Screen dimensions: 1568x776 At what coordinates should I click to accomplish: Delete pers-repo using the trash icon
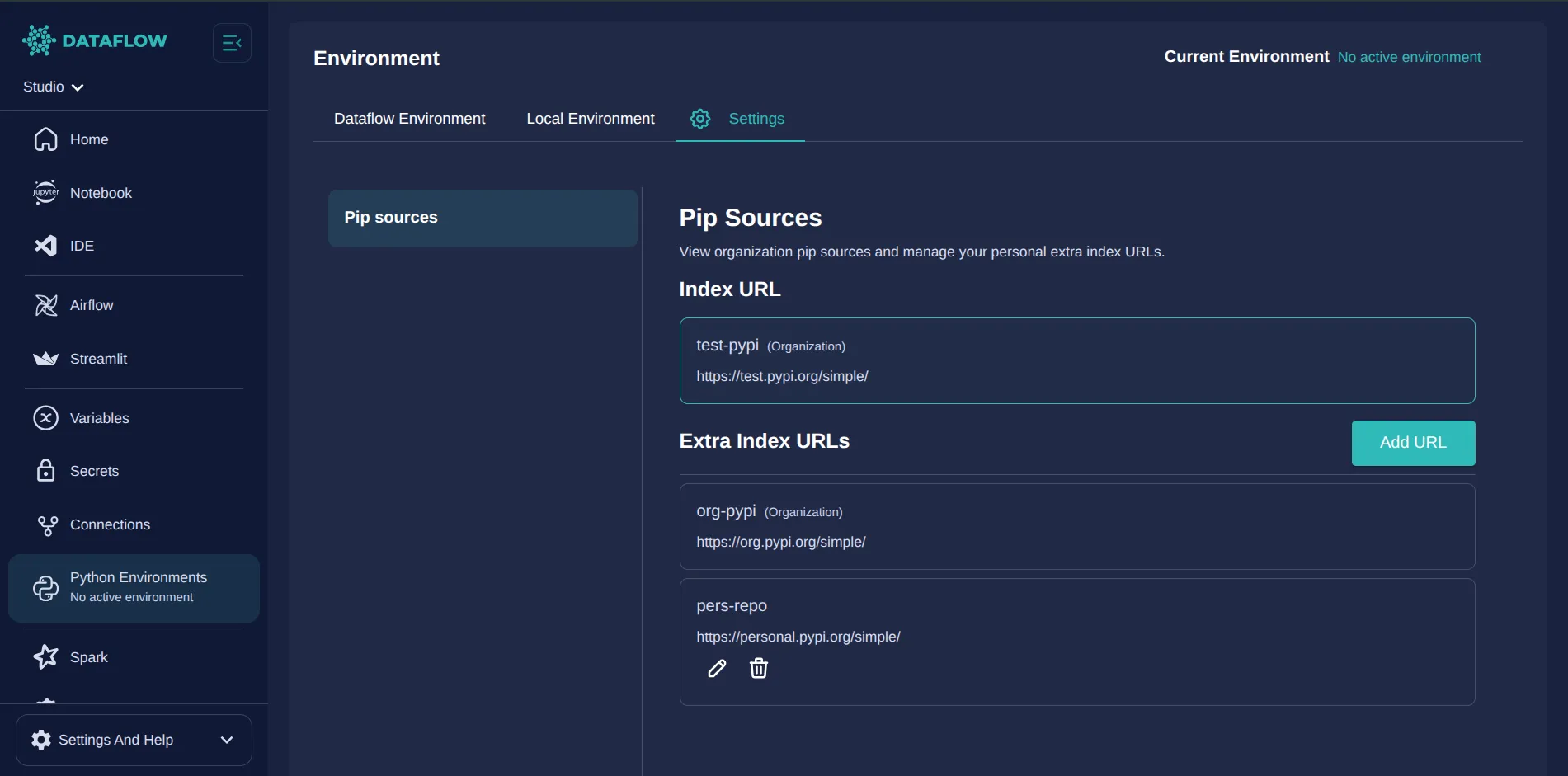coord(758,668)
